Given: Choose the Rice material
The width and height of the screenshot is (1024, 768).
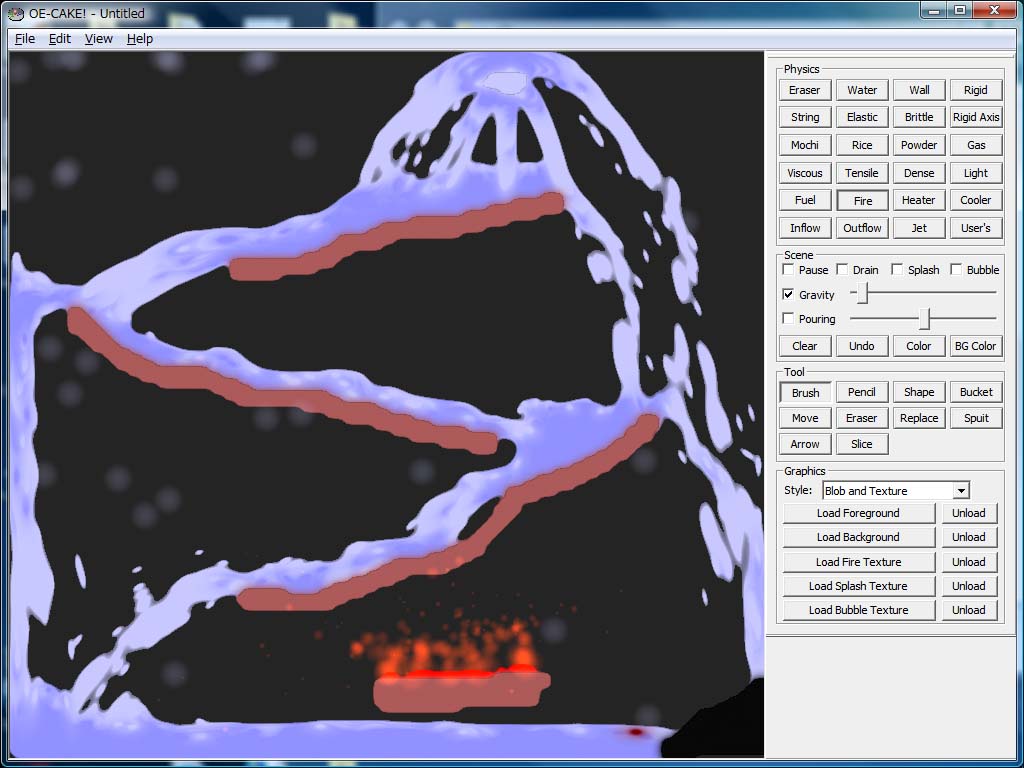Looking at the screenshot, I should [x=862, y=145].
